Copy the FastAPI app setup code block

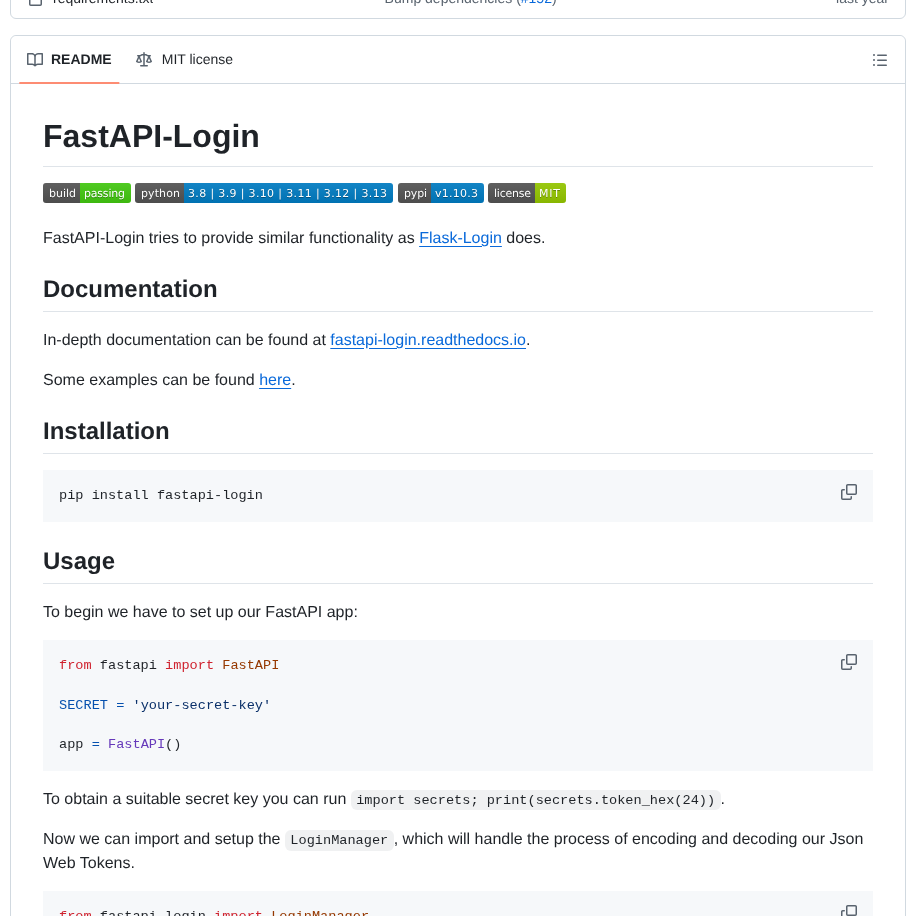click(x=848, y=662)
